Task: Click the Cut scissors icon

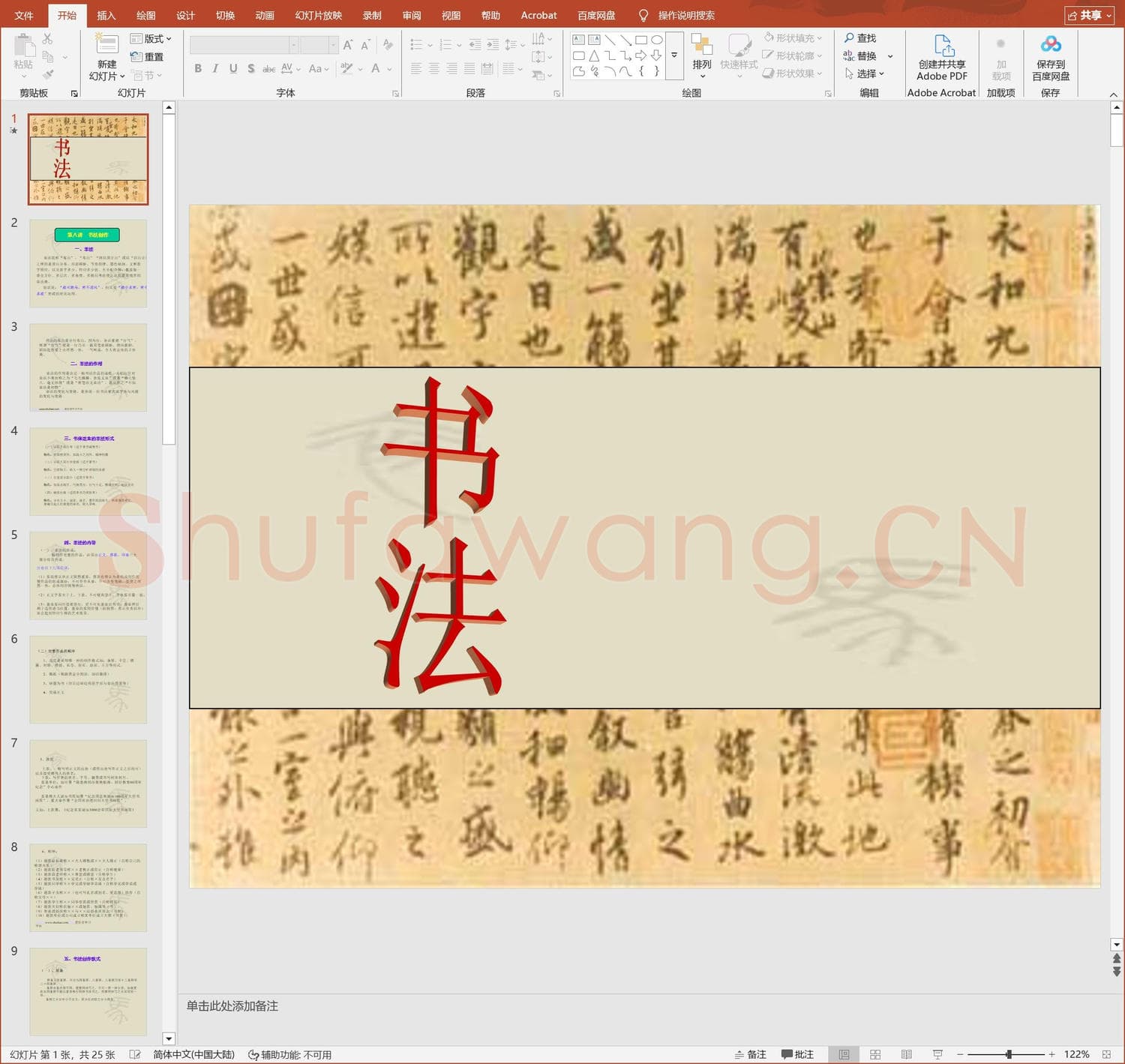Action: (47, 39)
